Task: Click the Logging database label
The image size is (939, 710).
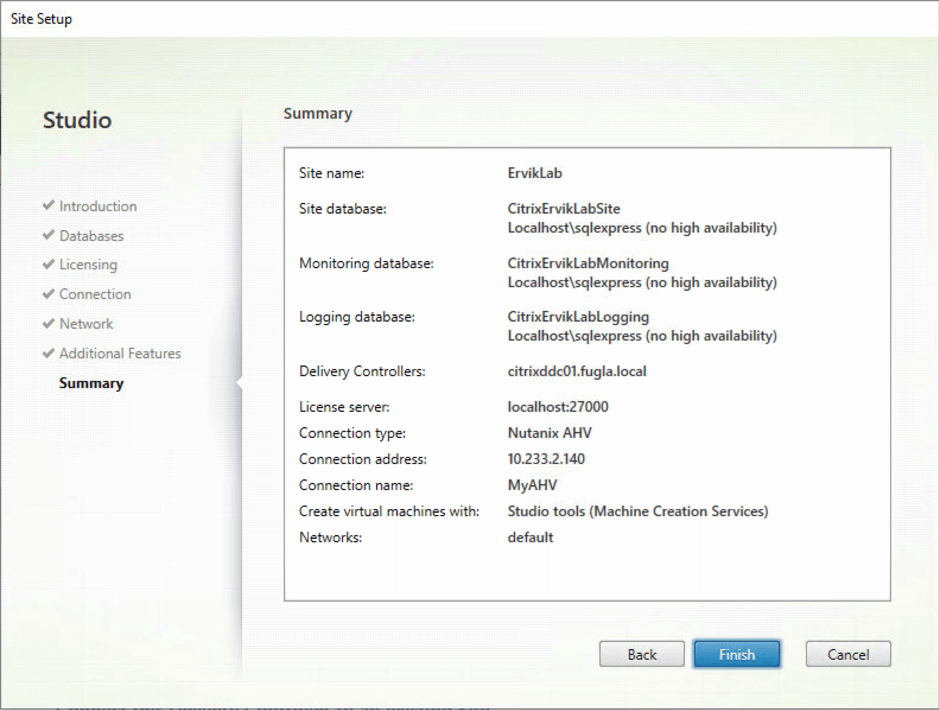Action: tap(356, 317)
